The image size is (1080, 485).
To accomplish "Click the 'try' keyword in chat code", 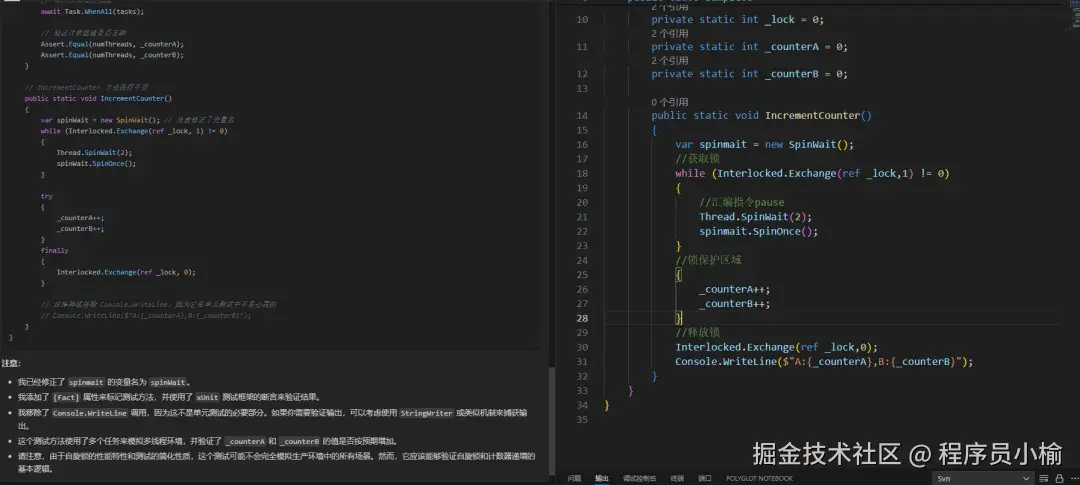I will point(46,196).
